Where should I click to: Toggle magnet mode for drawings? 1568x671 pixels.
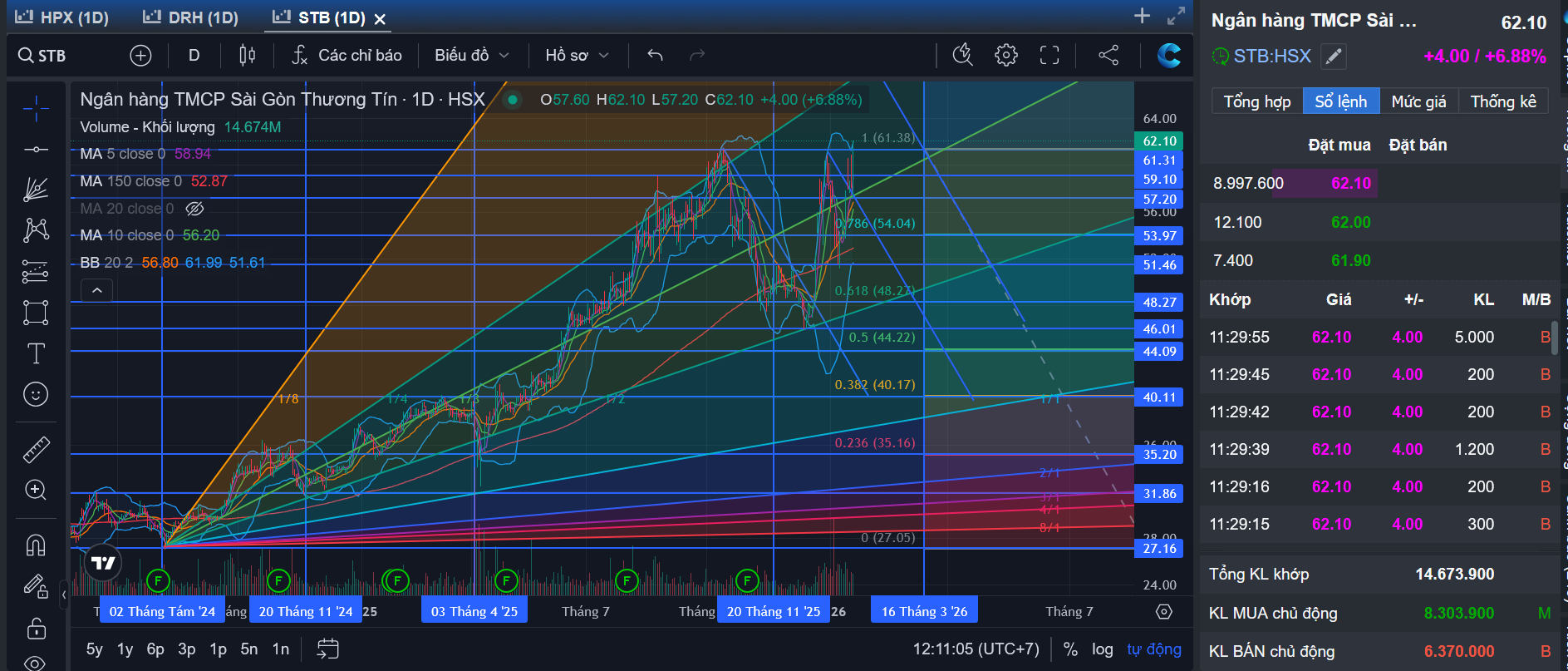click(36, 545)
